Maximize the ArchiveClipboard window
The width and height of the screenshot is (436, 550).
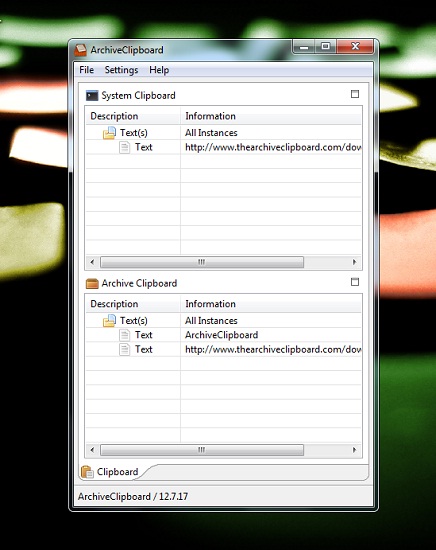point(326,47)
